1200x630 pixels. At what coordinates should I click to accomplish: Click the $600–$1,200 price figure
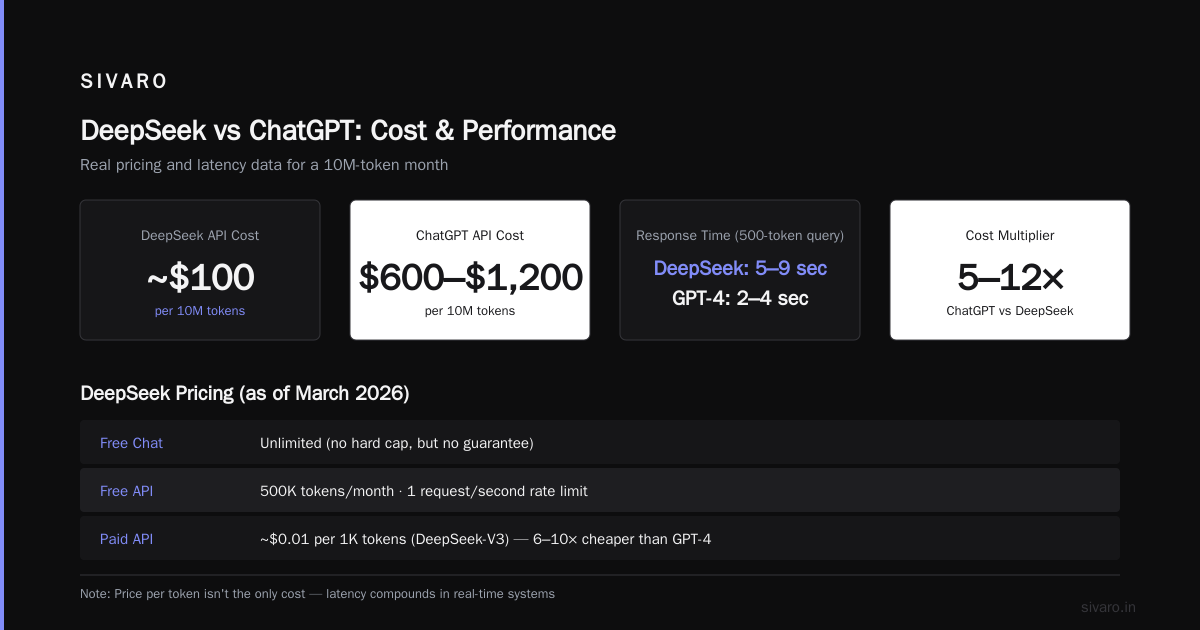[470, 277]
